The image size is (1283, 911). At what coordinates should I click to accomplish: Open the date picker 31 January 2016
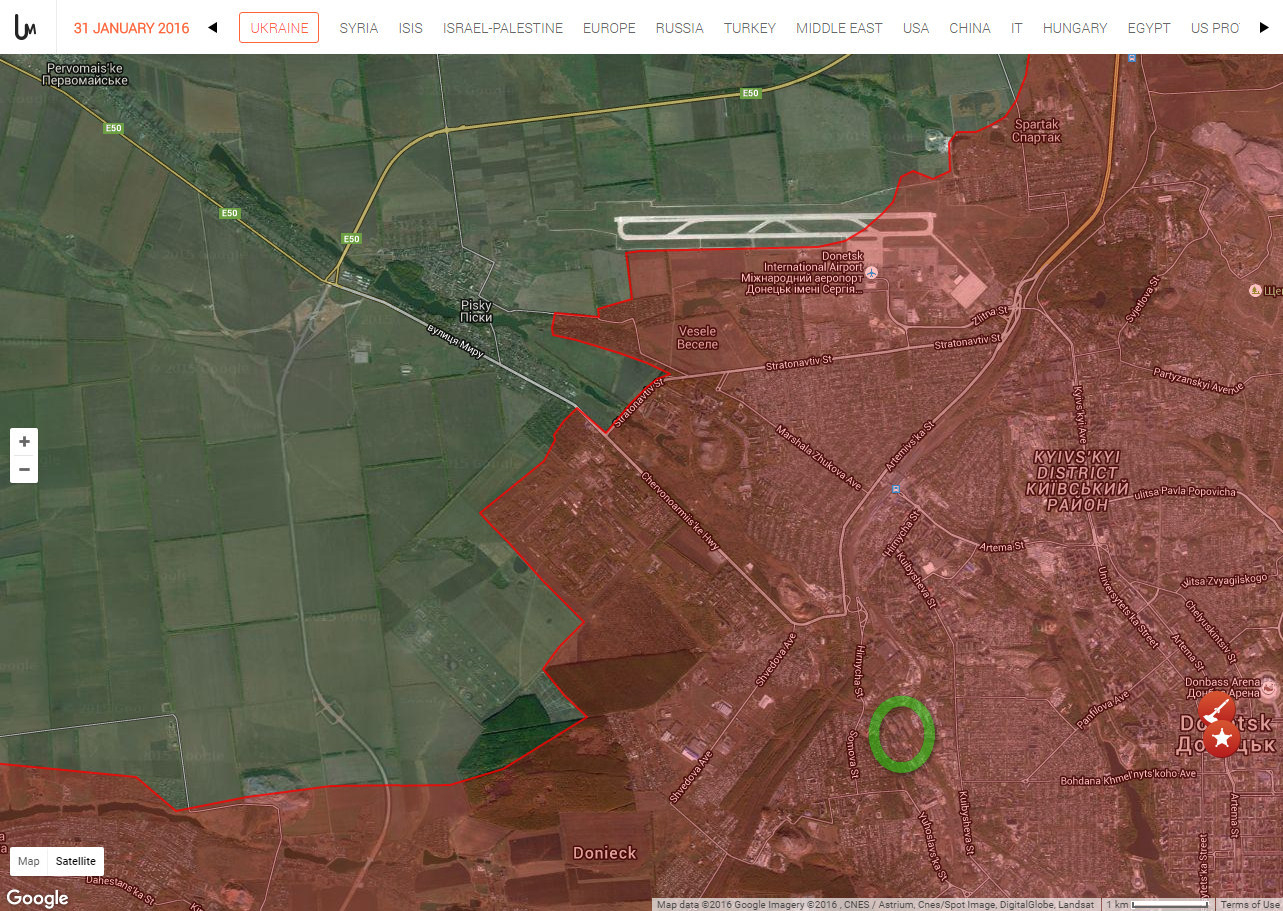[131, 28]
